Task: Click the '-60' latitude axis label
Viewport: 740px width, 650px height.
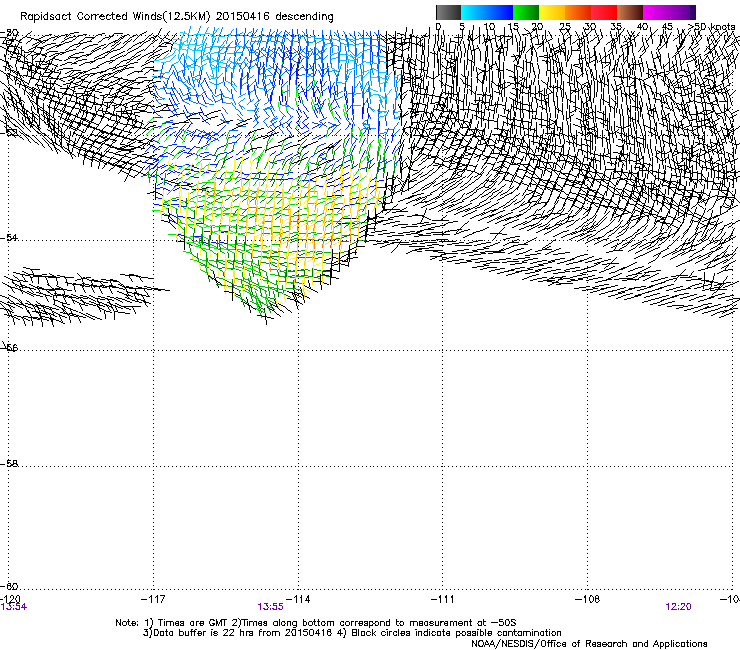Action: coord(9,586)
